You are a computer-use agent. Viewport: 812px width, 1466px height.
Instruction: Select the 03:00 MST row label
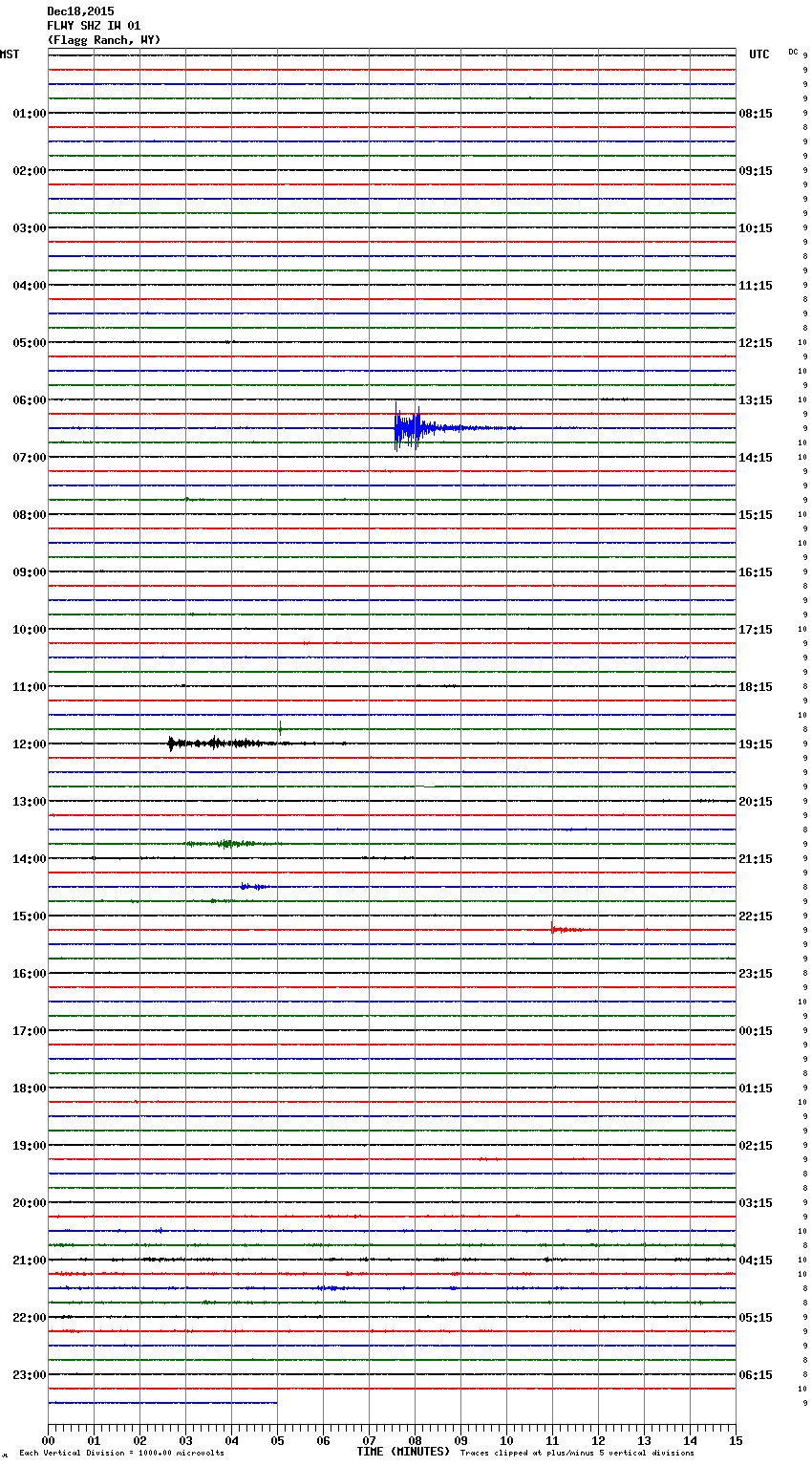tap(30, 228)
